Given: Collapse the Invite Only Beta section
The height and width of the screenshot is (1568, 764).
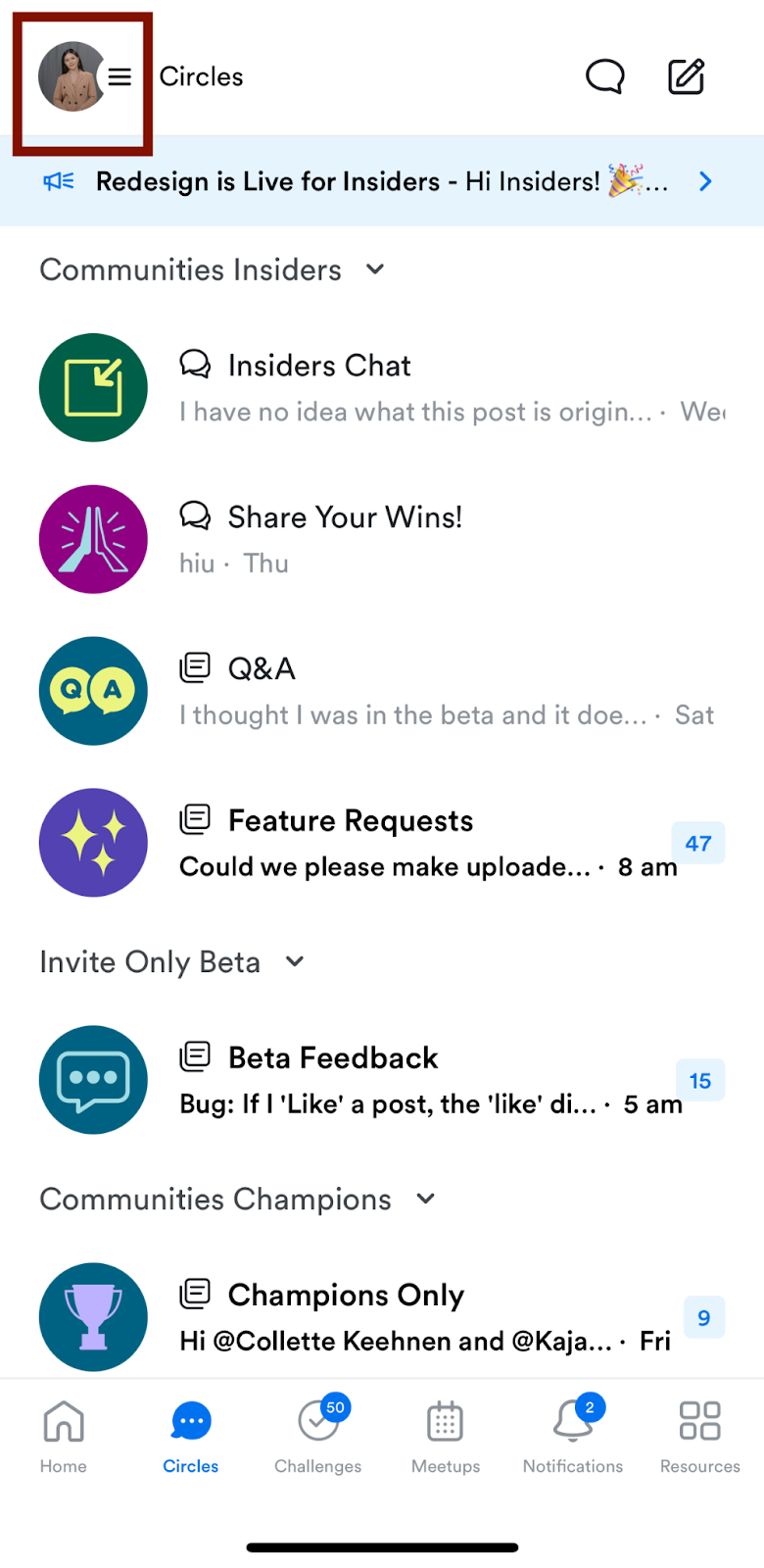Looking at the screenshot, I should (295, 962).
